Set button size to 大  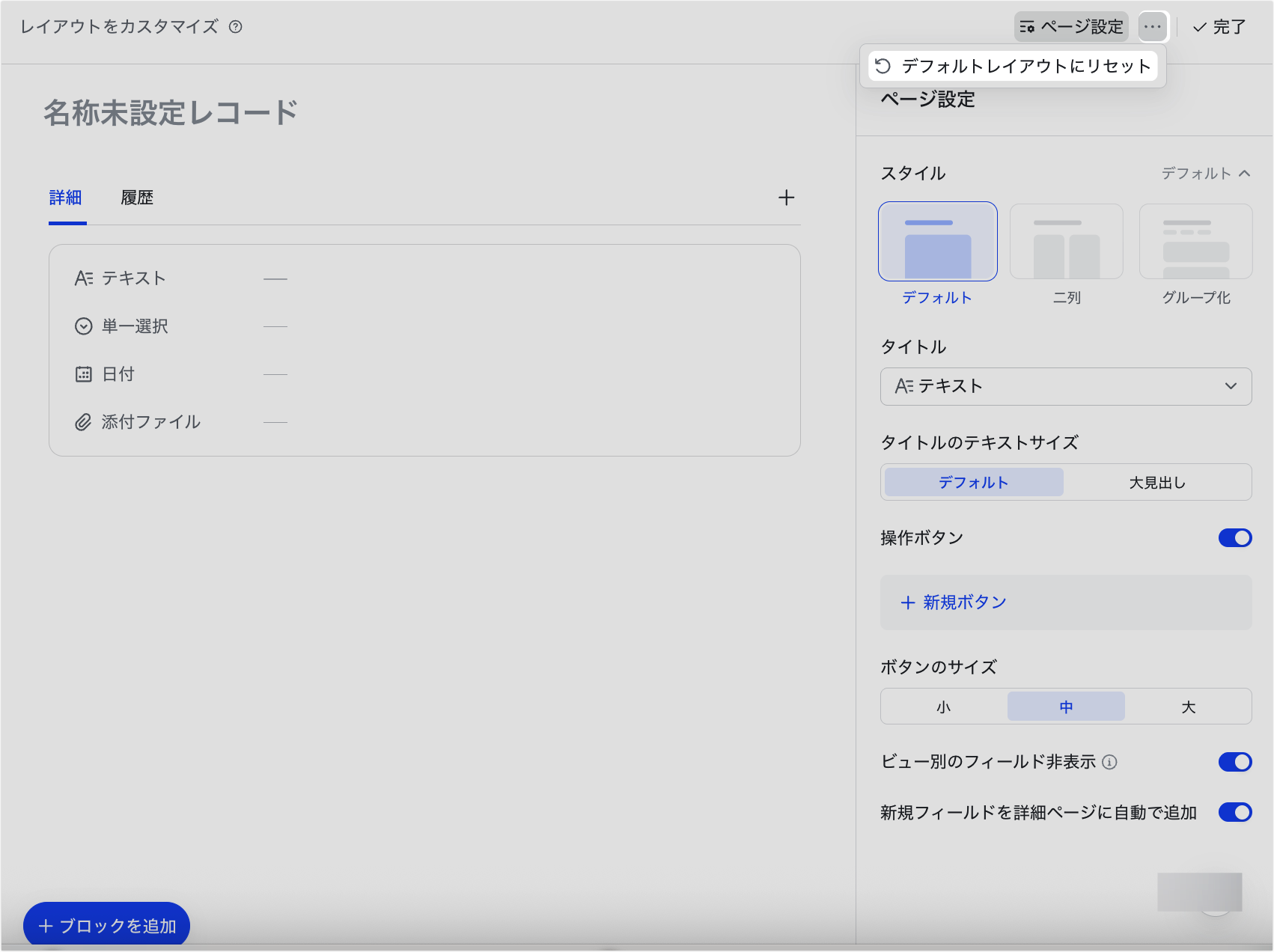pos(1189,707)
